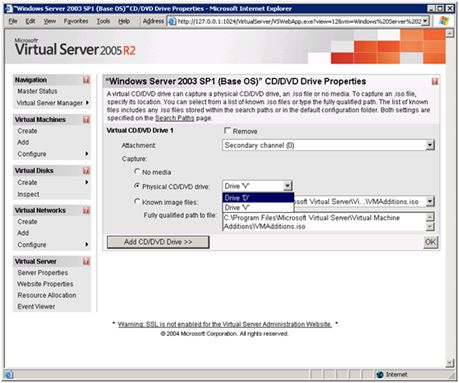
Task: Expand Virtual Networks Configure submenu arrow
Action: coord(87,244)
